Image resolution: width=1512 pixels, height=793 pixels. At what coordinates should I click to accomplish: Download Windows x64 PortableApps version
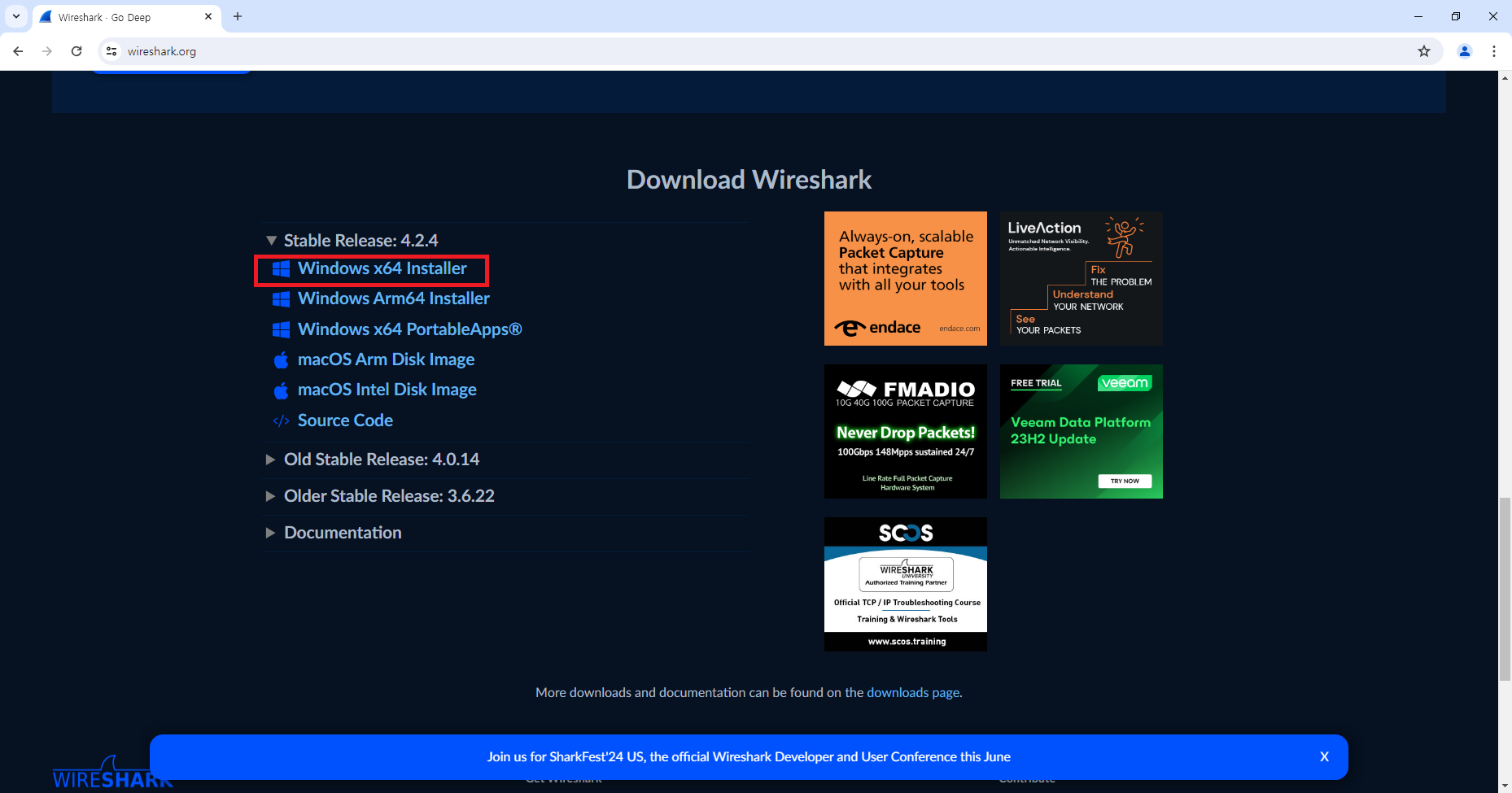point(409,329)
